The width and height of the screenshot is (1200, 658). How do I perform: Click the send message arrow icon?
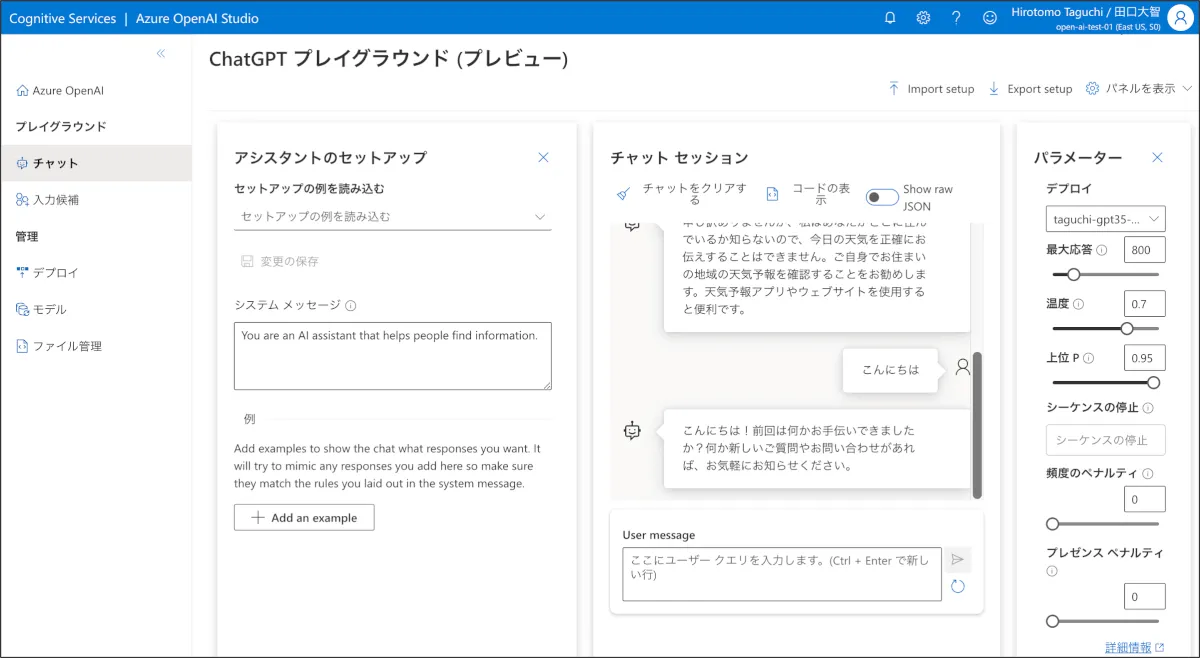(958, 560)
